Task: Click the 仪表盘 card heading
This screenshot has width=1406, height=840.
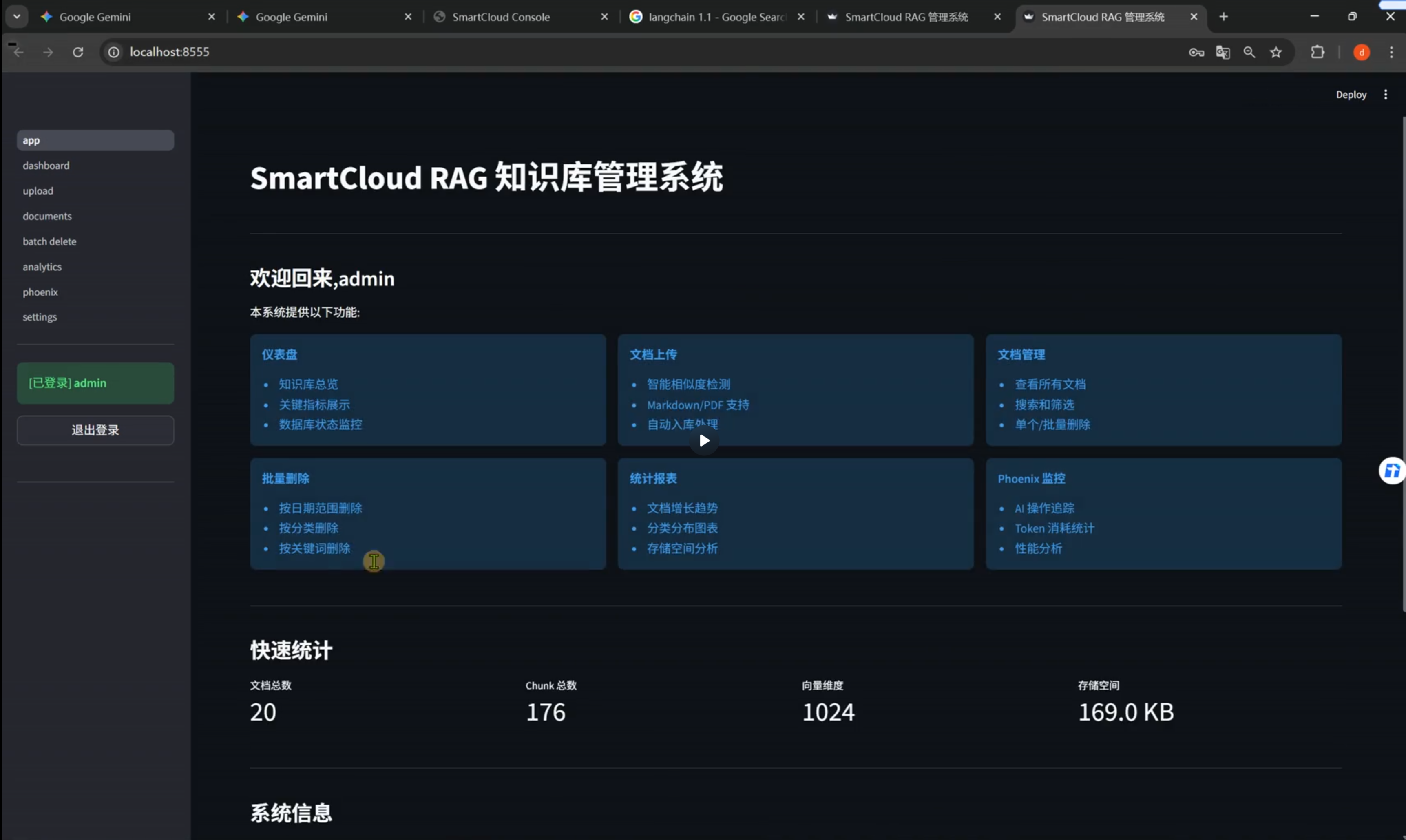Action: [x=279, y=354]
